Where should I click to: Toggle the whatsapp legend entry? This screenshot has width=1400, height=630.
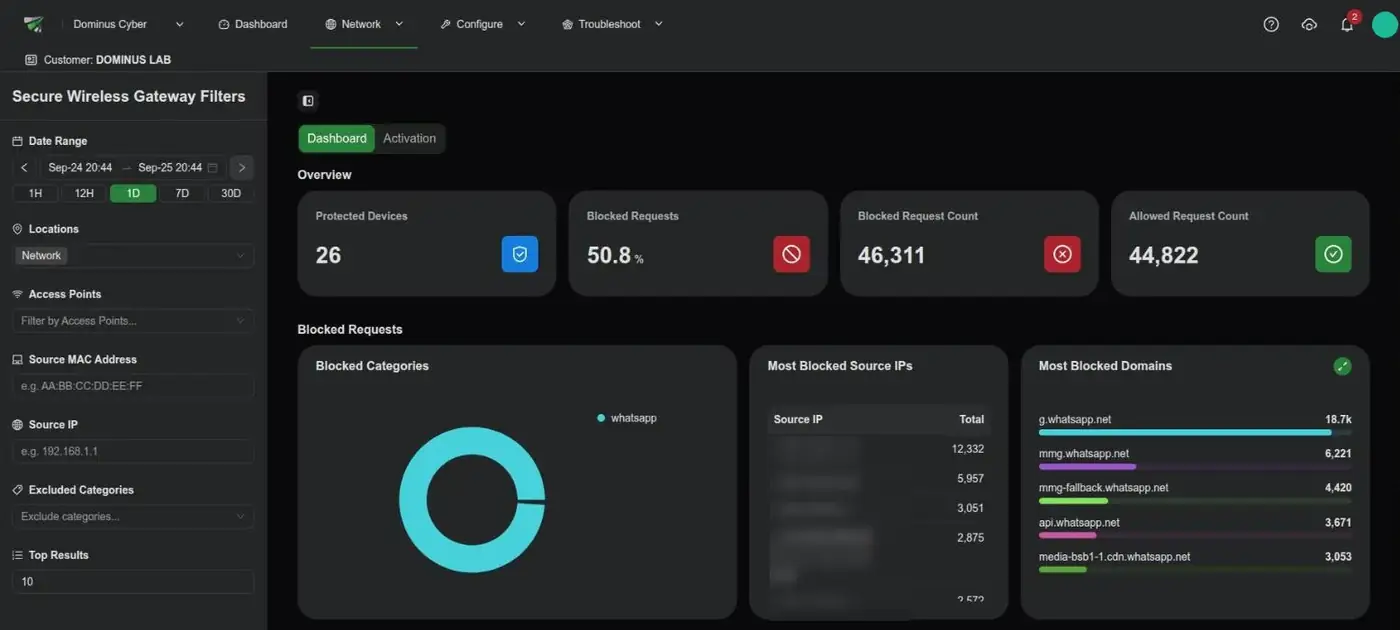pyautogui.click(x=627, y=418)
